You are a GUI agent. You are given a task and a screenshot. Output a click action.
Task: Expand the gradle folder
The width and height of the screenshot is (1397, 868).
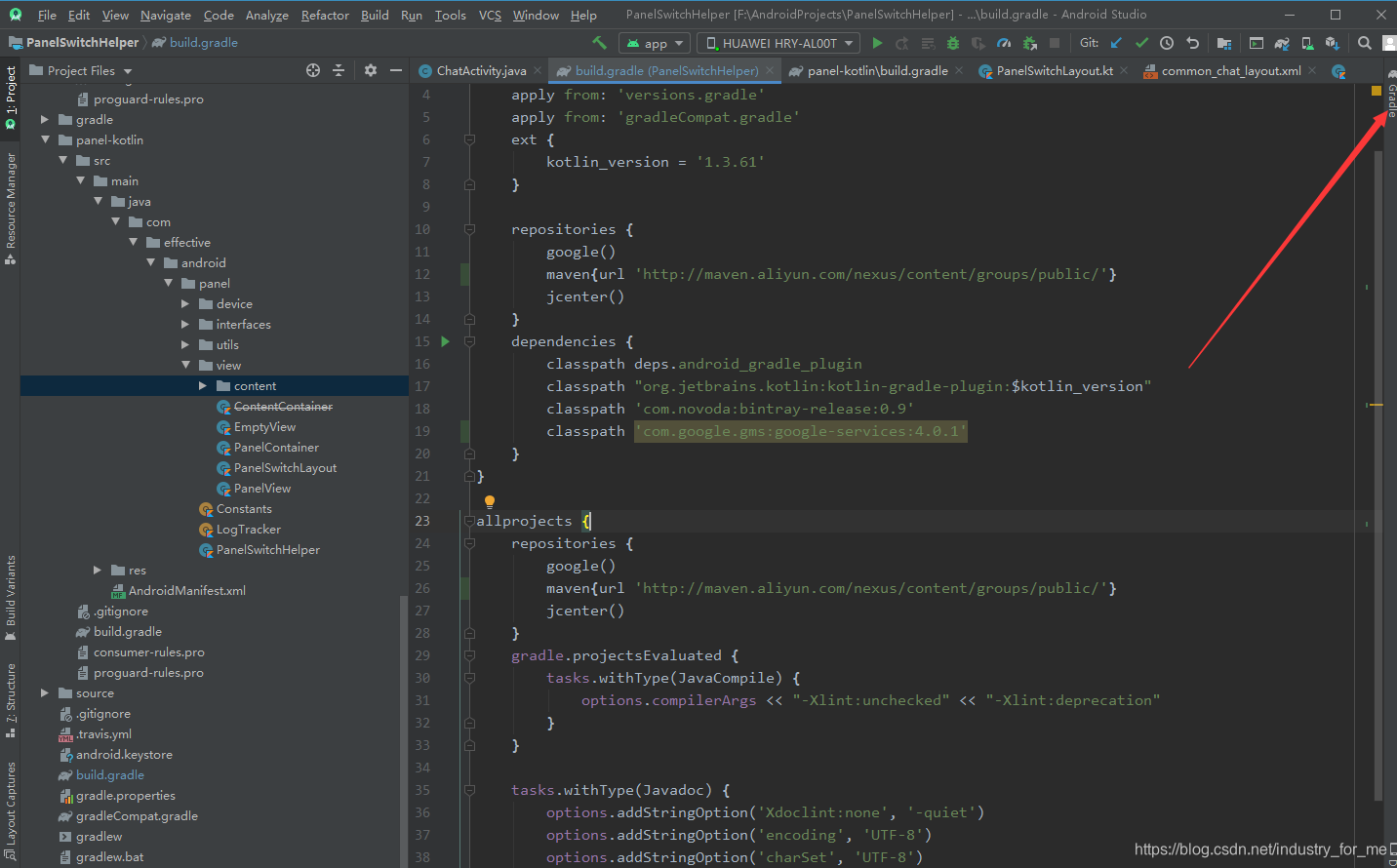tap(45, 119)
